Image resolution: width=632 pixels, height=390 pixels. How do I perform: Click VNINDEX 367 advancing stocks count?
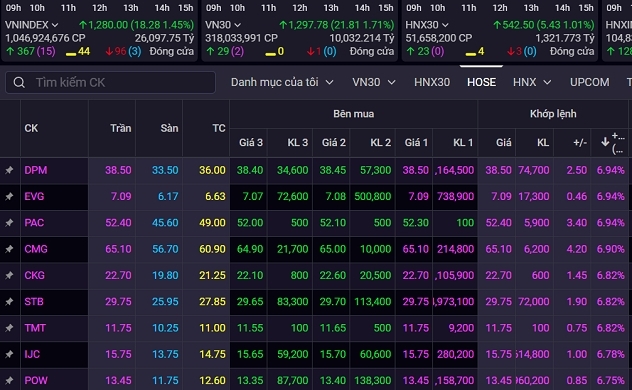coord(26,52)
